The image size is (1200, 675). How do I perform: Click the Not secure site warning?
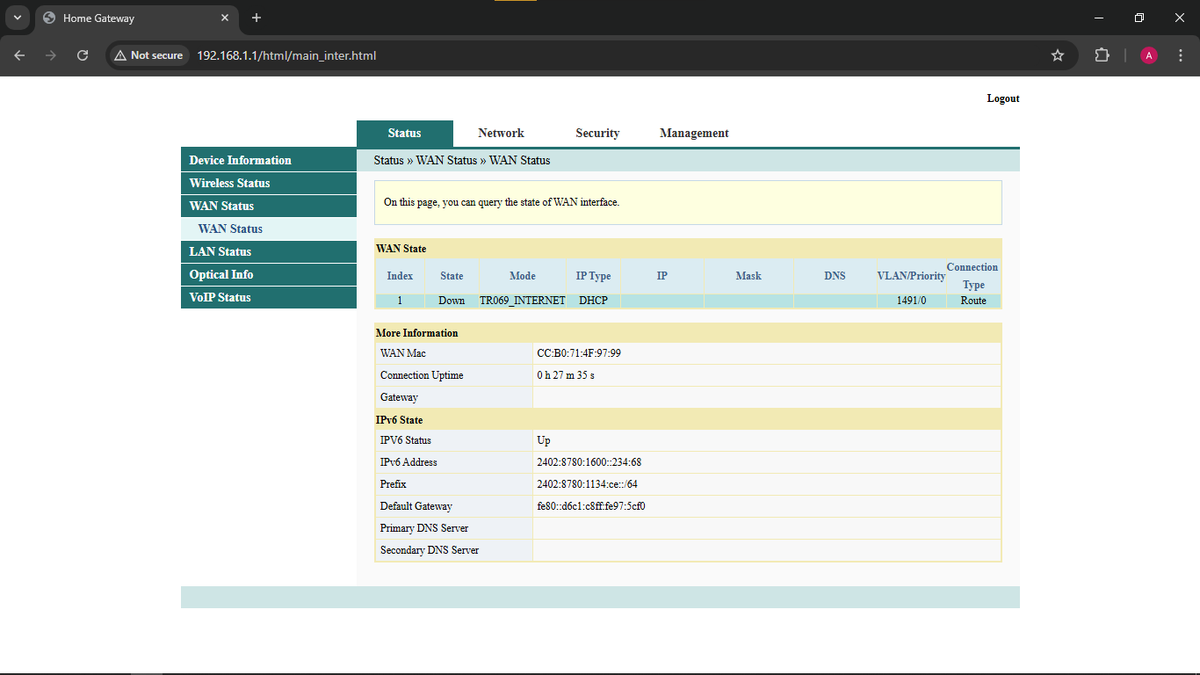coord(150,55)
